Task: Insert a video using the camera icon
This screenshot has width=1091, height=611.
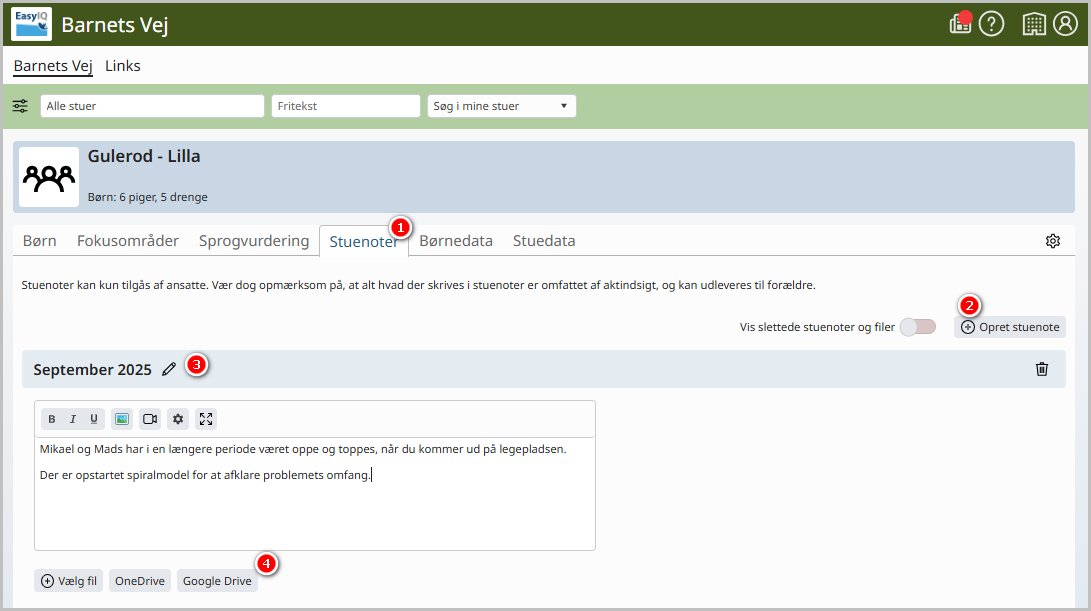Action: tap(150, 419)
